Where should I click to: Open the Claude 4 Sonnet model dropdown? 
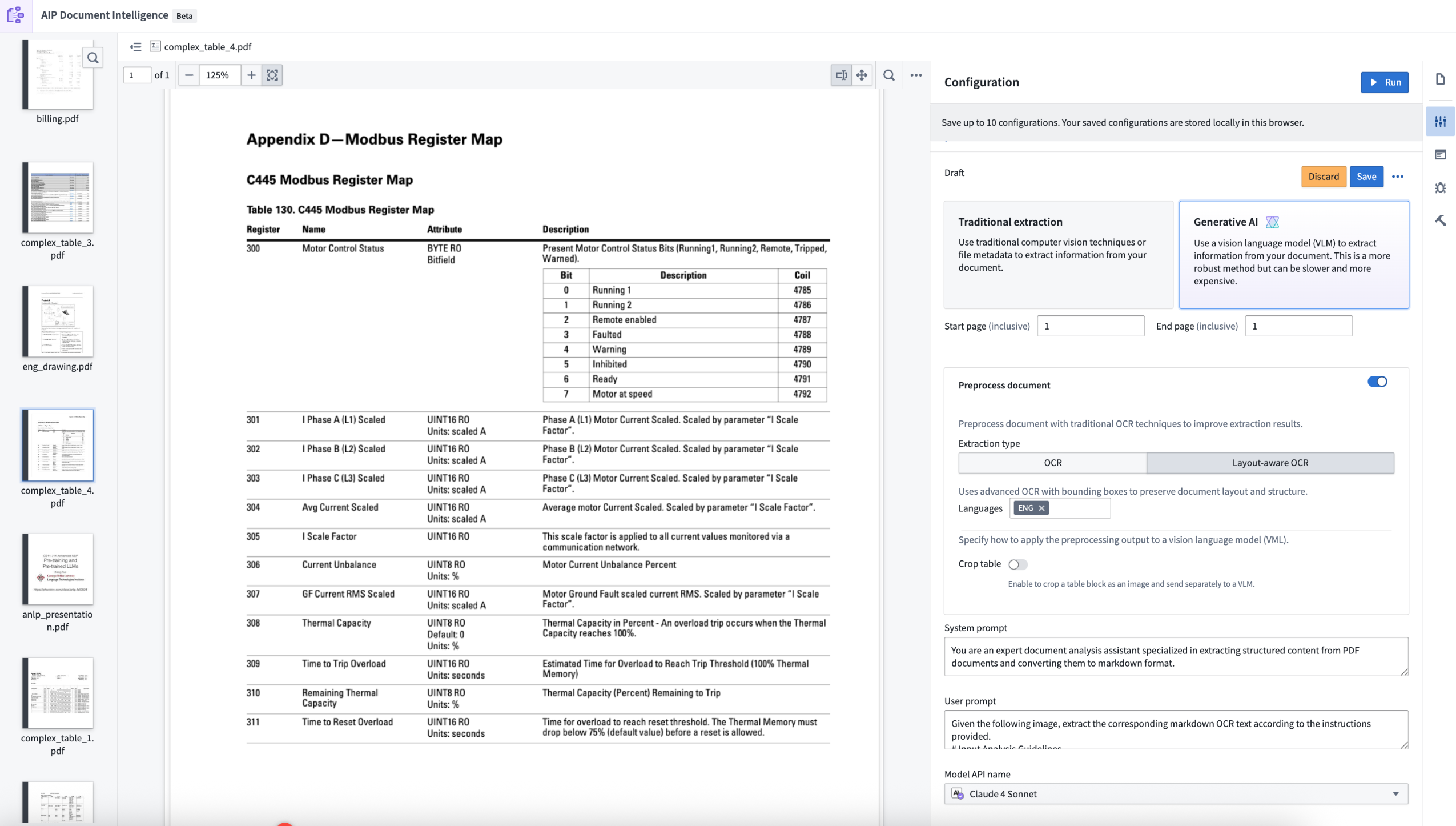point(1176,793)
